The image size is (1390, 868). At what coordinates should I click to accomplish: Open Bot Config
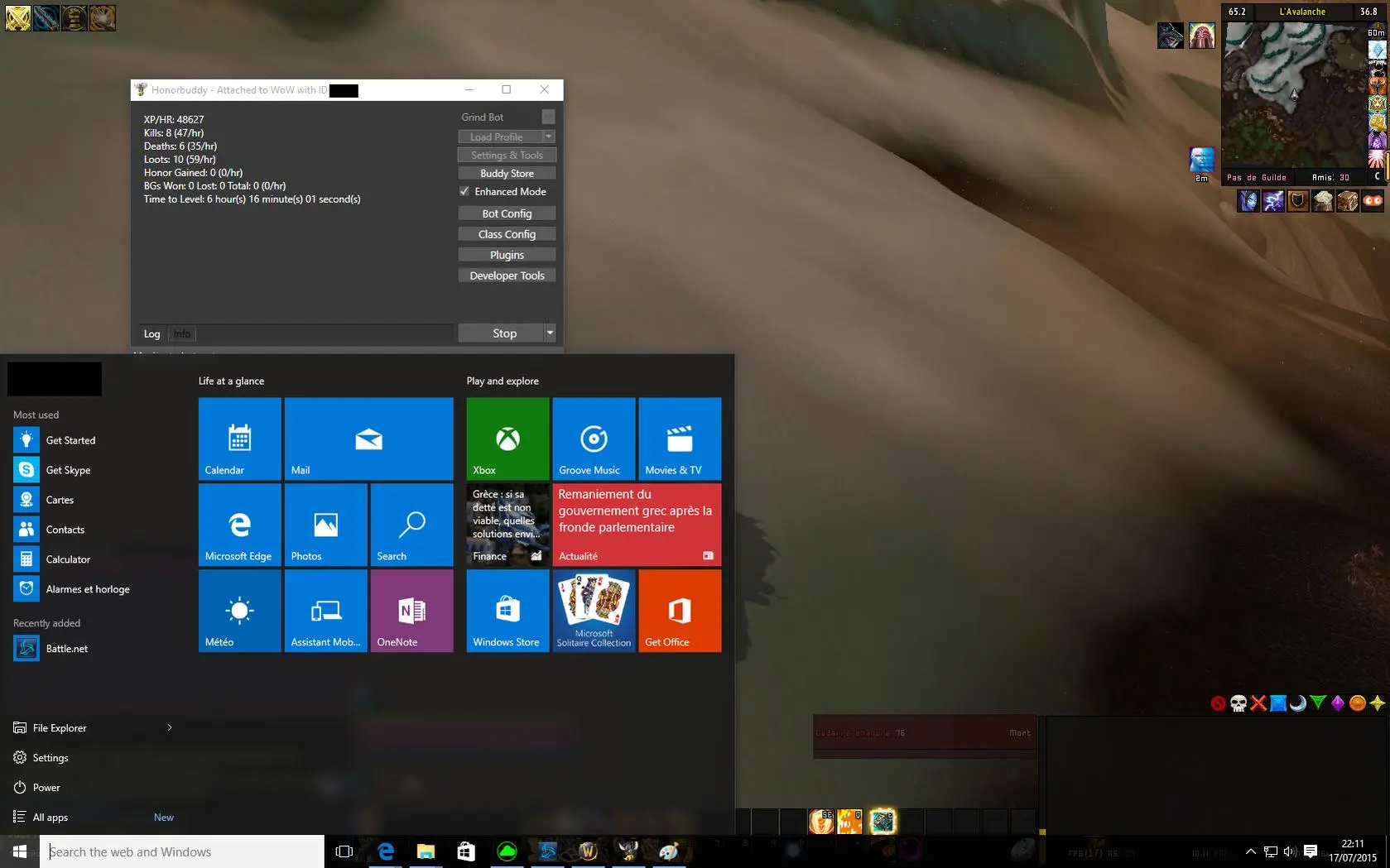point(507,213)
